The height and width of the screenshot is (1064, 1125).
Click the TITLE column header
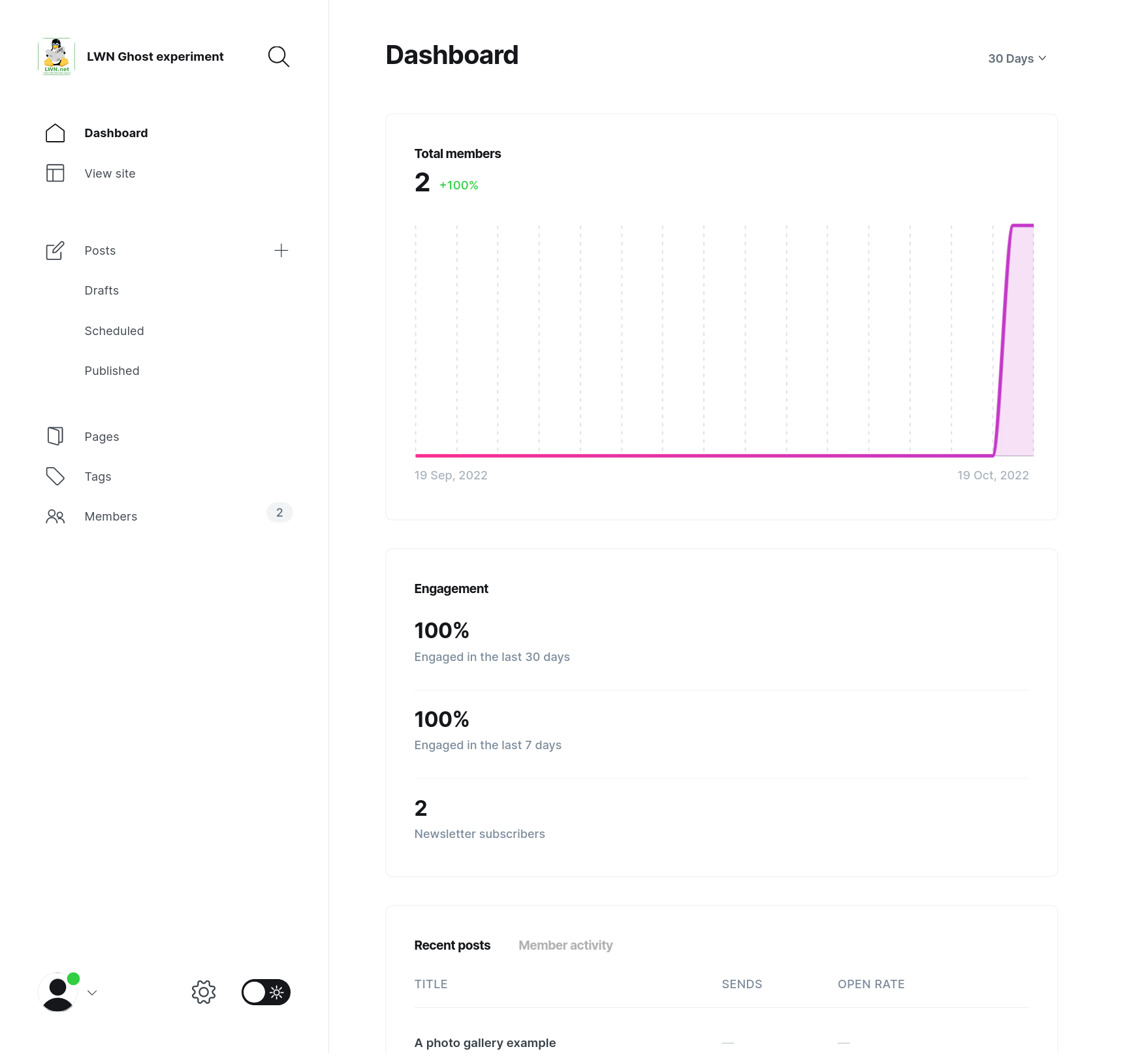431,984
